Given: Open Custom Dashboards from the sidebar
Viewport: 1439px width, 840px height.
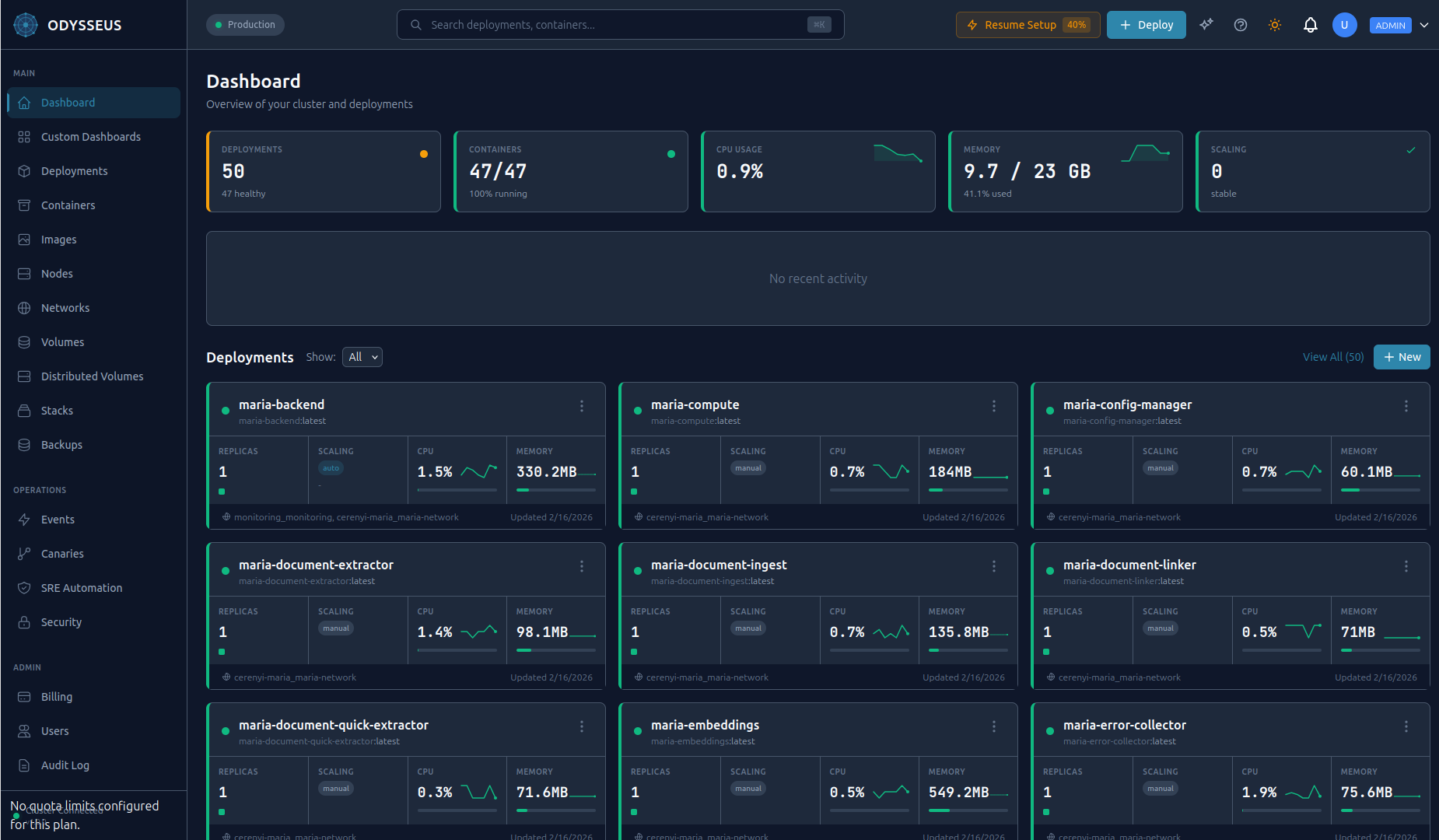Looking at the screenshot, I should coord(90,136).
